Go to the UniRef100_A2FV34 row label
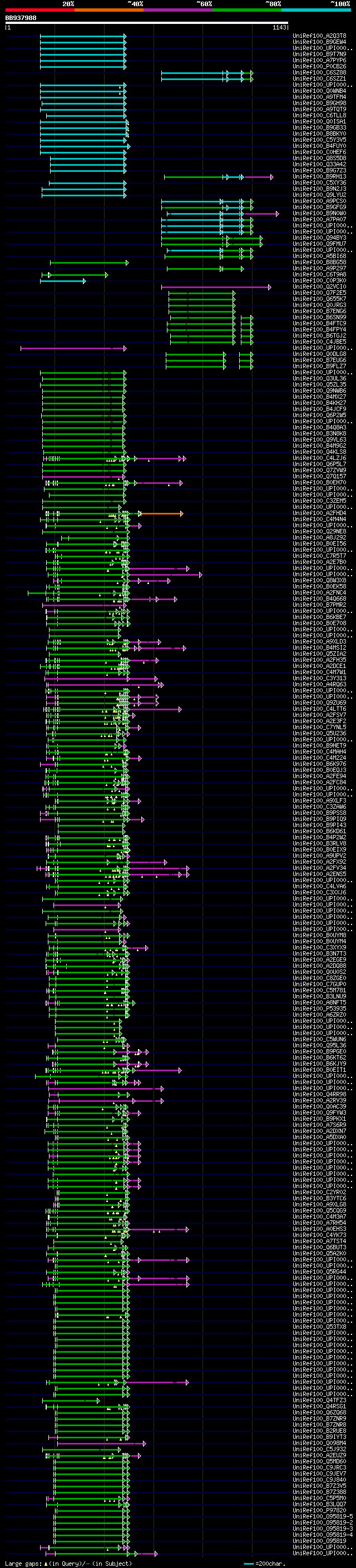This screenshot has width=356, height=1568. pyautogui.click(x=319, y=868)
